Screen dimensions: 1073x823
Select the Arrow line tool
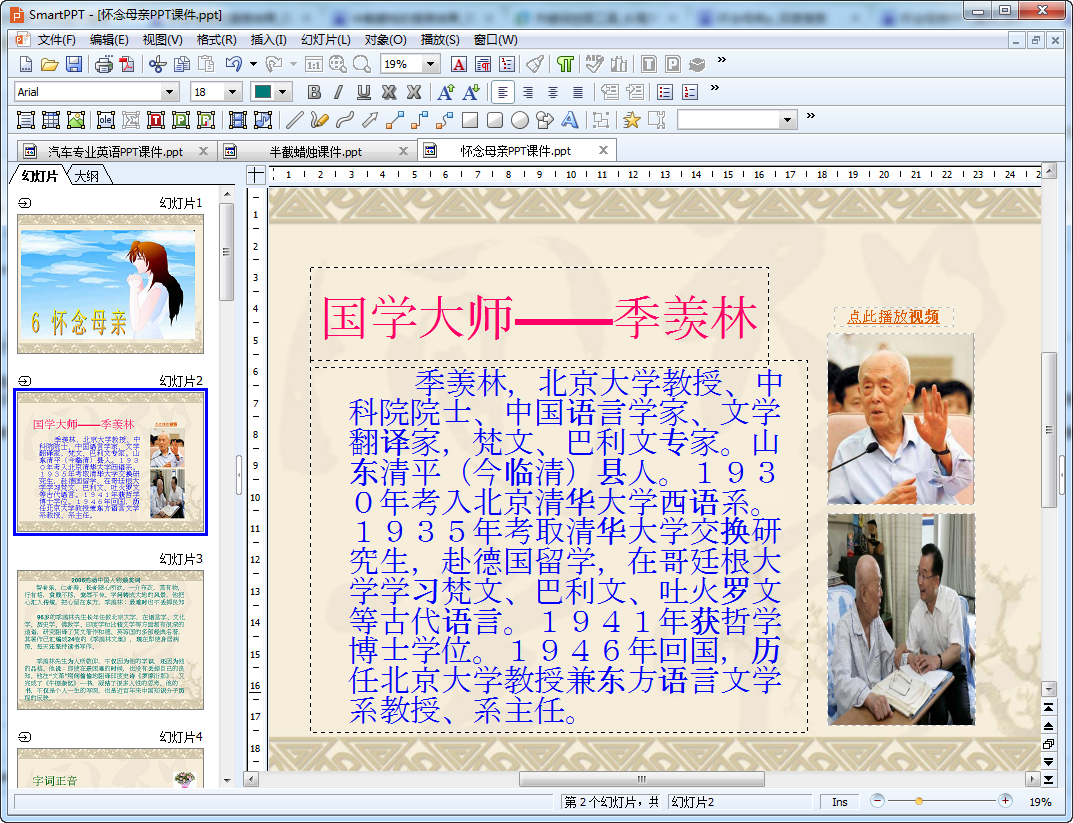point(370,120)
